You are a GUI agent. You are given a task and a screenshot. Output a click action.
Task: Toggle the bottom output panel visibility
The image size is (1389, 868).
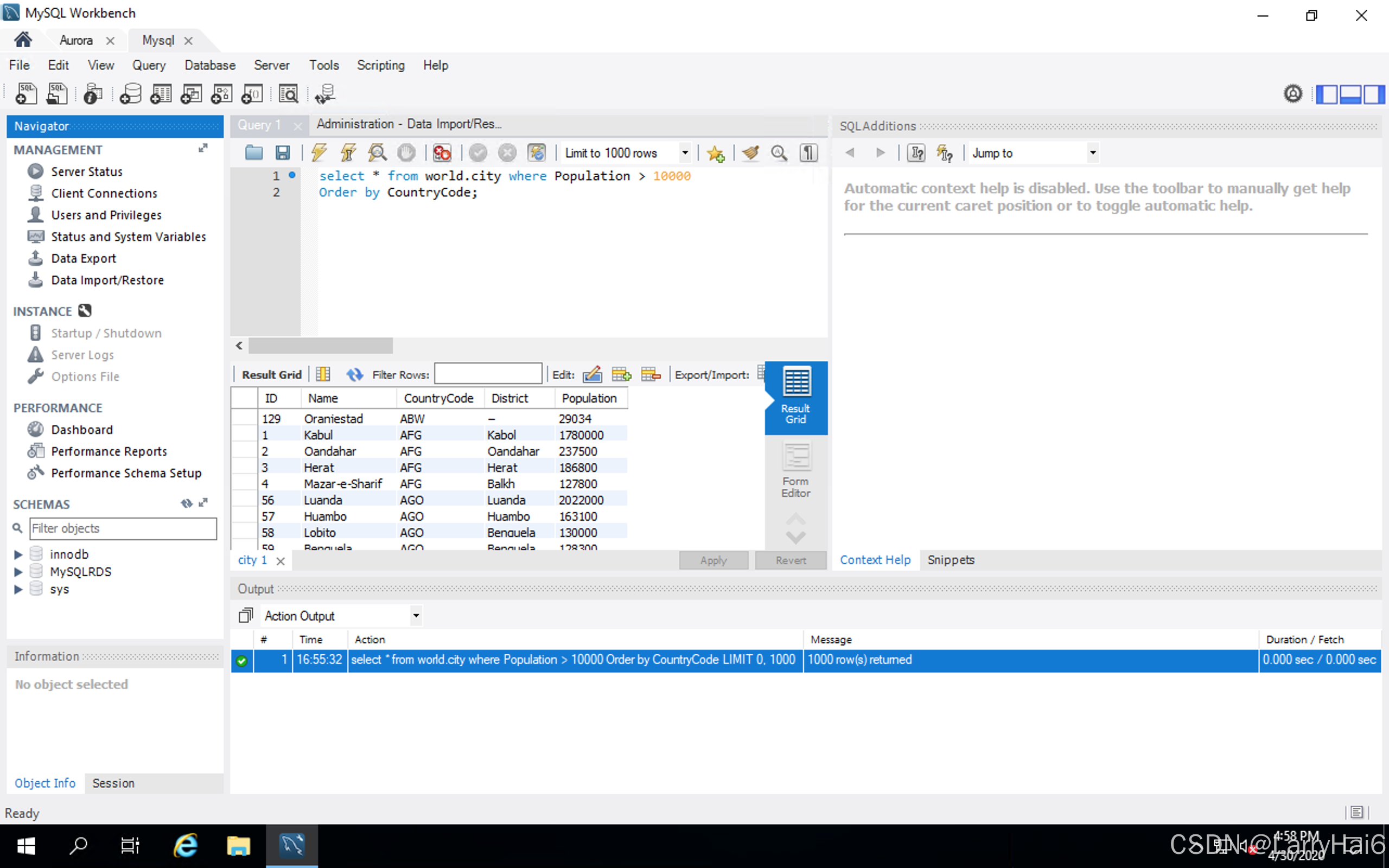pyautogui.click(x=1350, y=93)
